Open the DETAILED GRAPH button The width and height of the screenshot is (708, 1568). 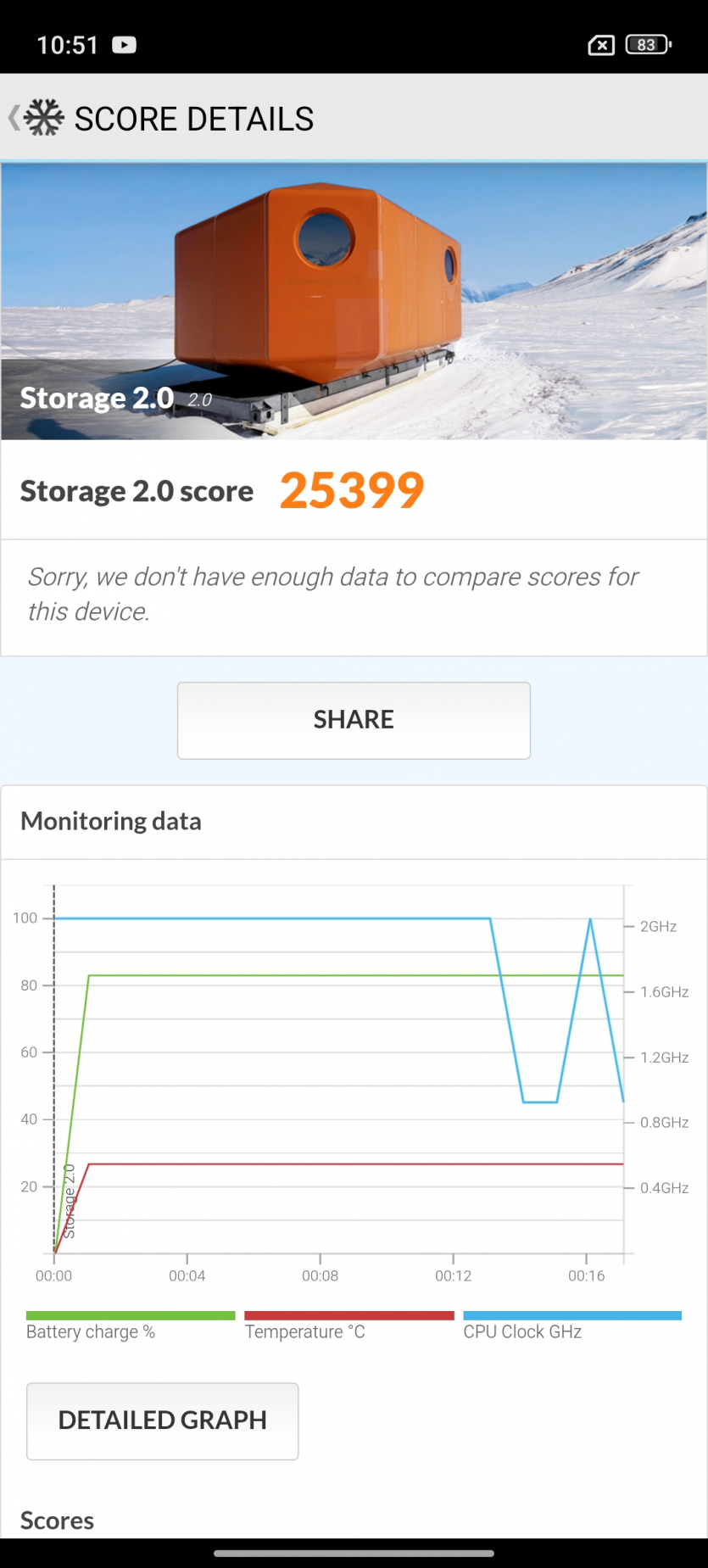(162, 1420)
